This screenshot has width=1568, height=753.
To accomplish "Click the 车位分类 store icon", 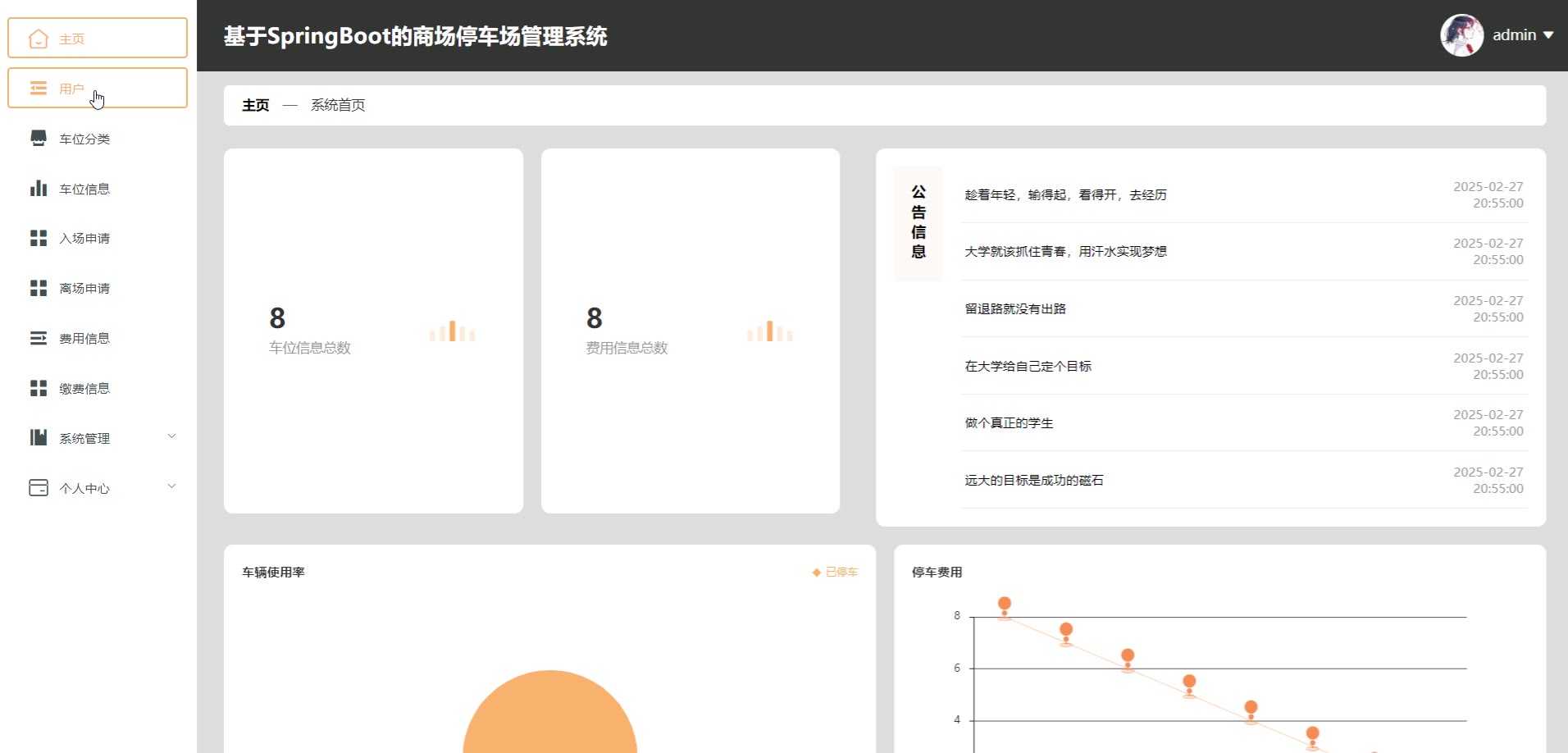I will click(39, 139).
